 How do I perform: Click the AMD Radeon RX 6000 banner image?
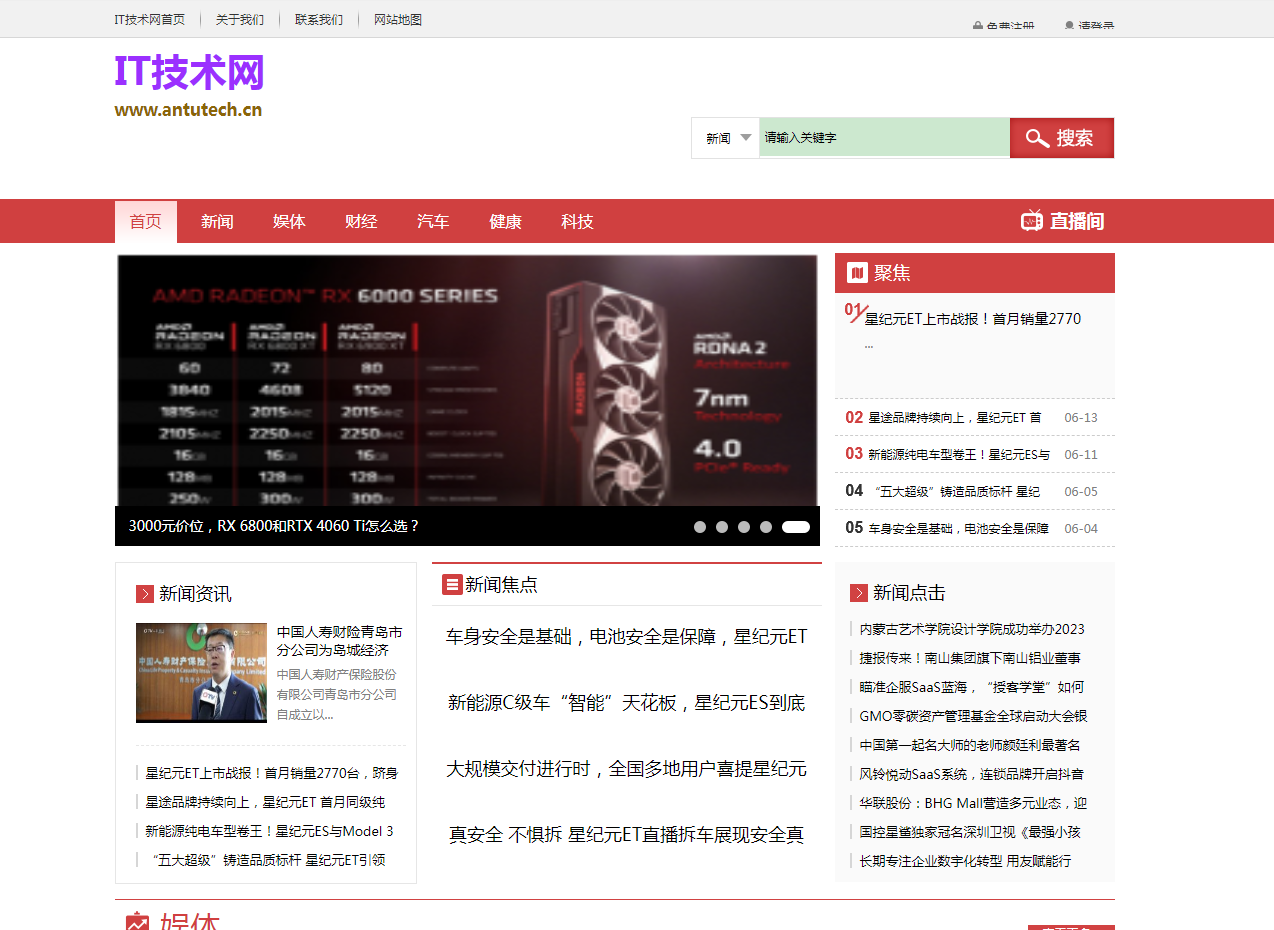(x=467, y=381)
